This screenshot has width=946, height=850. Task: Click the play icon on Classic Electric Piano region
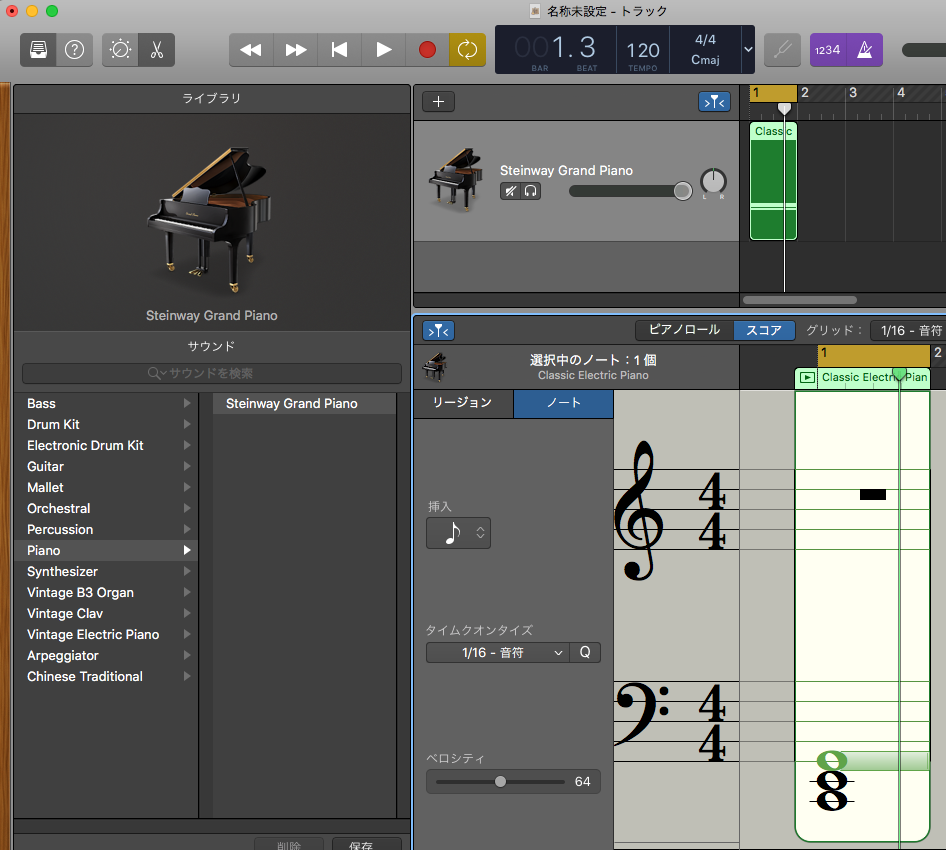[807, 378]
